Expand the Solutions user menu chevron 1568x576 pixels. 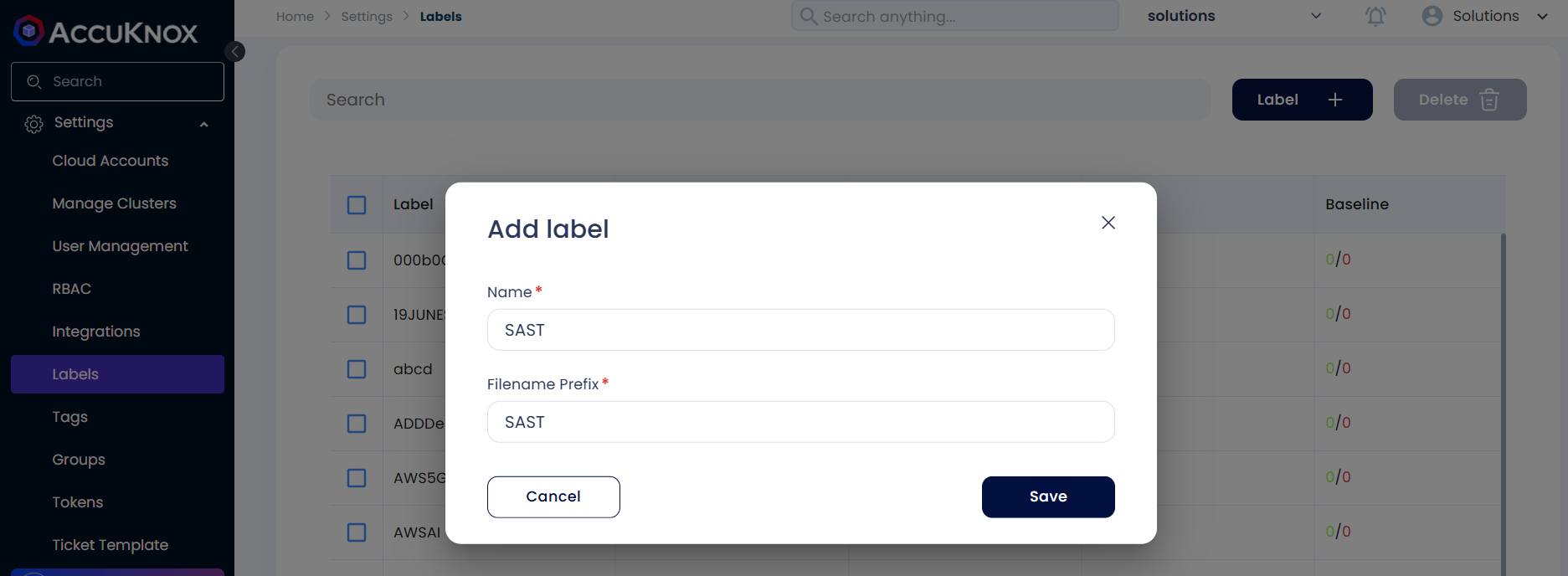click(x=1542, y=16)
